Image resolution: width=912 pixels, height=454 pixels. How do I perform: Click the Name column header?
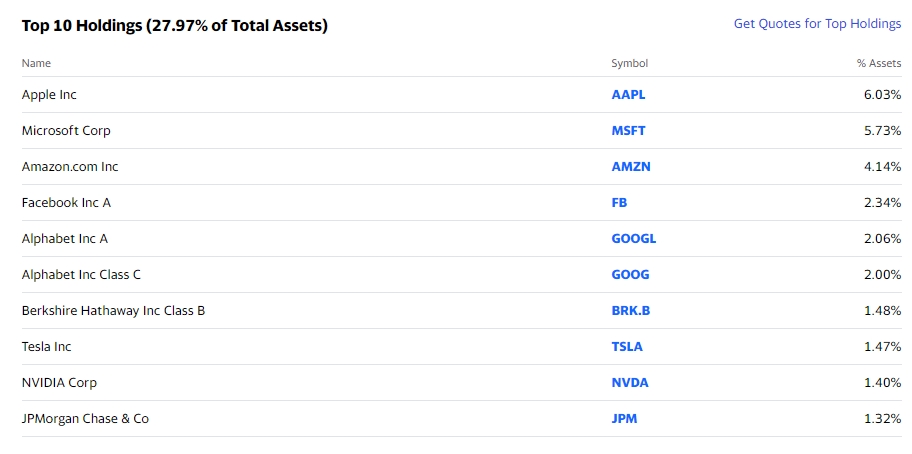pyautogui.click(x=36, y=63)
